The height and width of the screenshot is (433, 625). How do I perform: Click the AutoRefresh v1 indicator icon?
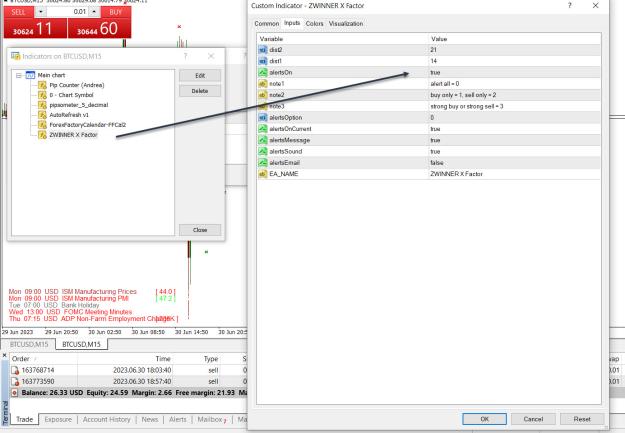pyautogui.click(x=42, y=115)
